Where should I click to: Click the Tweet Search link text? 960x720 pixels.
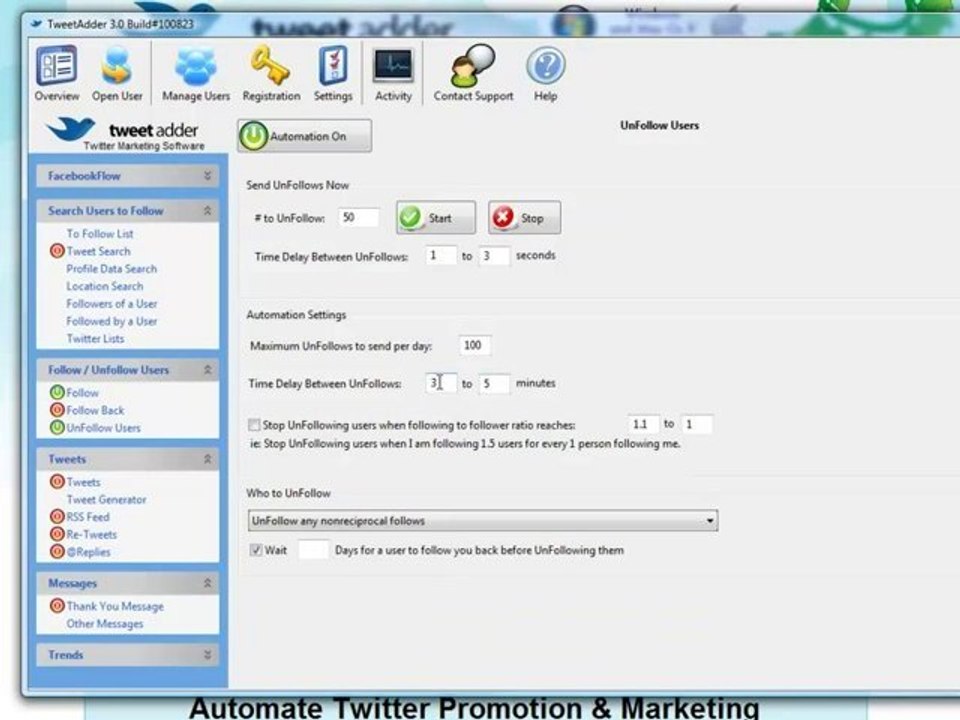click(x=99, y=251)
